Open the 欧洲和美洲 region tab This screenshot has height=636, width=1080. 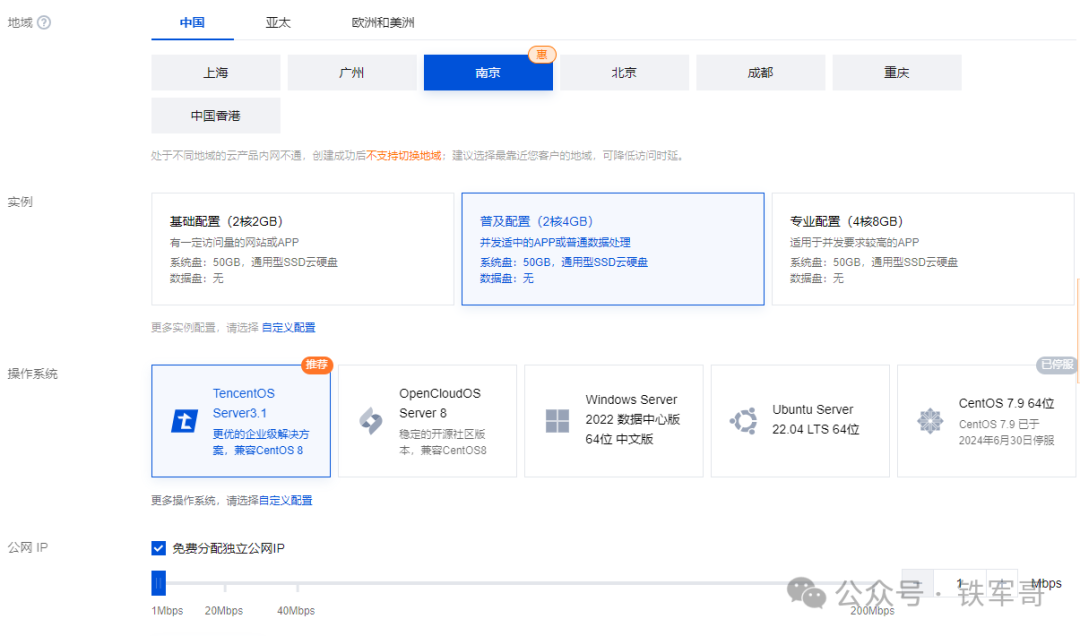pos(383,23)
